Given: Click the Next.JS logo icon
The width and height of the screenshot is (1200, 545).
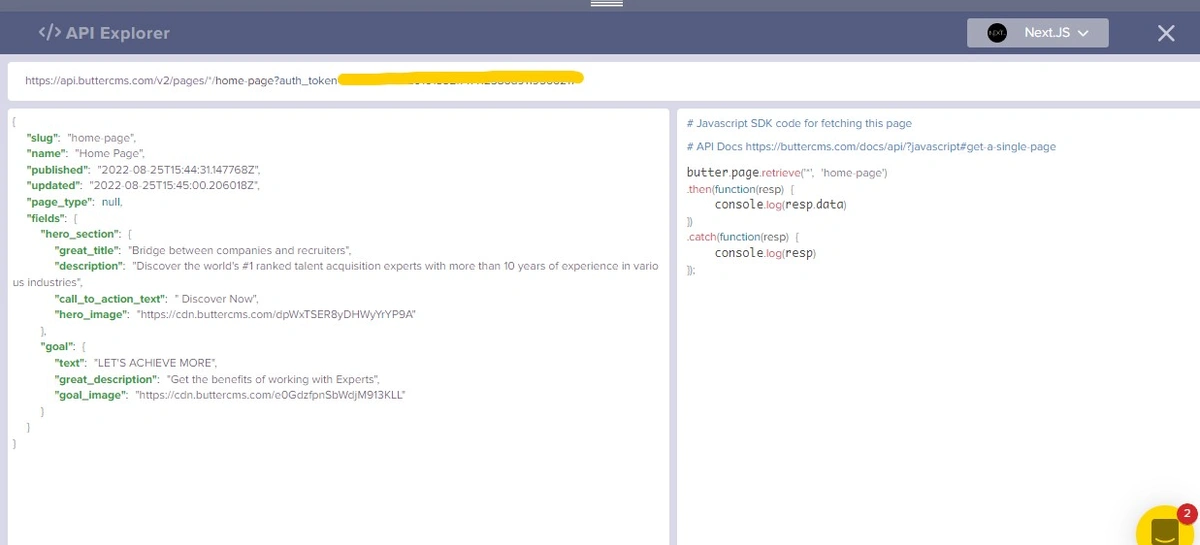Looking at the screenshot, I should pos(996,33).
